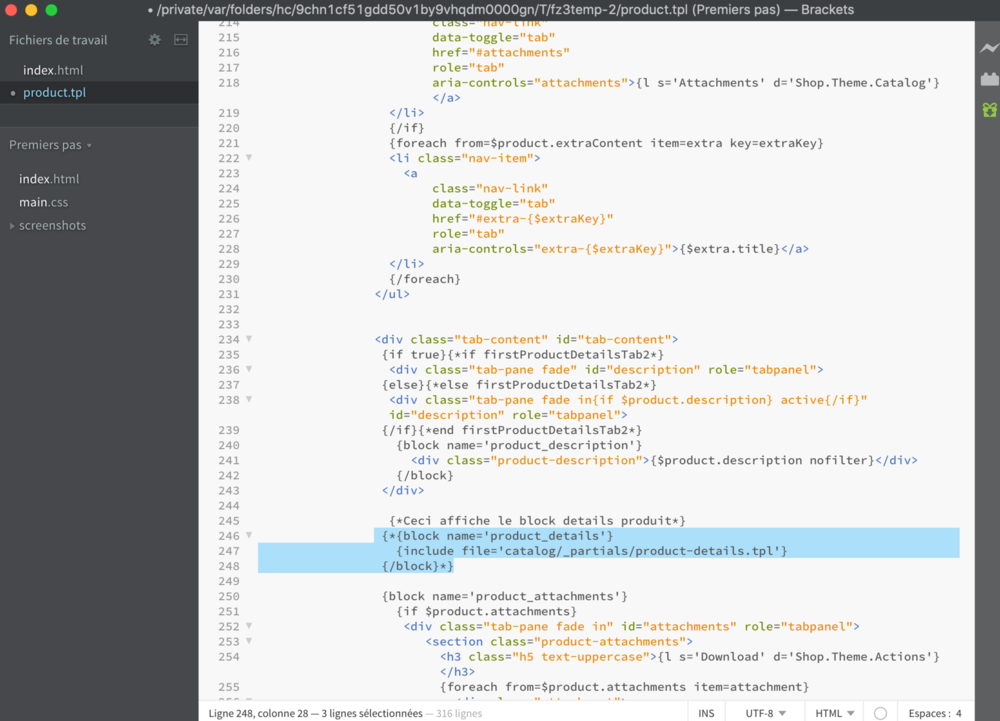Start Live Preview with the lightning icon
The width and height of the screenshot is (1000, 721).
989,47
